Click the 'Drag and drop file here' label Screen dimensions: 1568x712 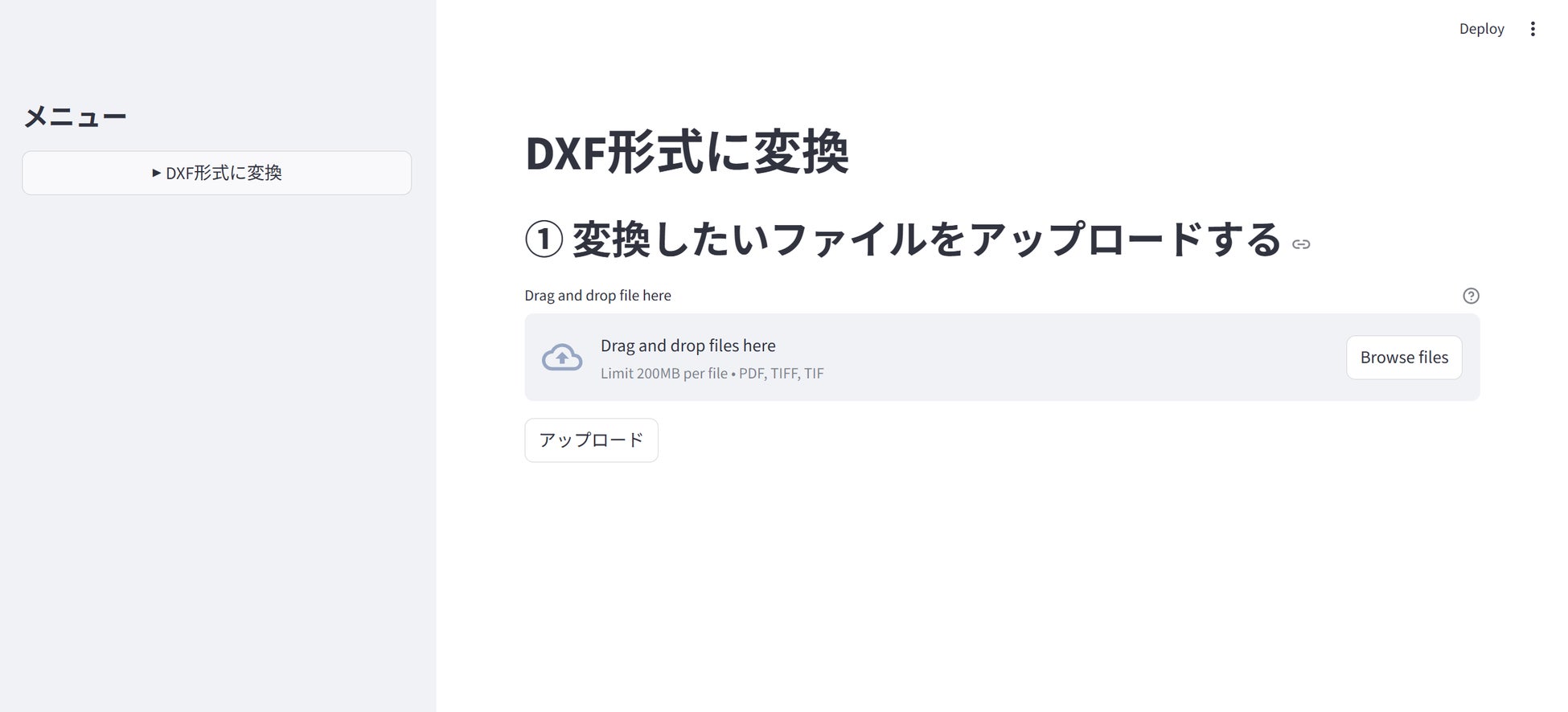point(597,296)
